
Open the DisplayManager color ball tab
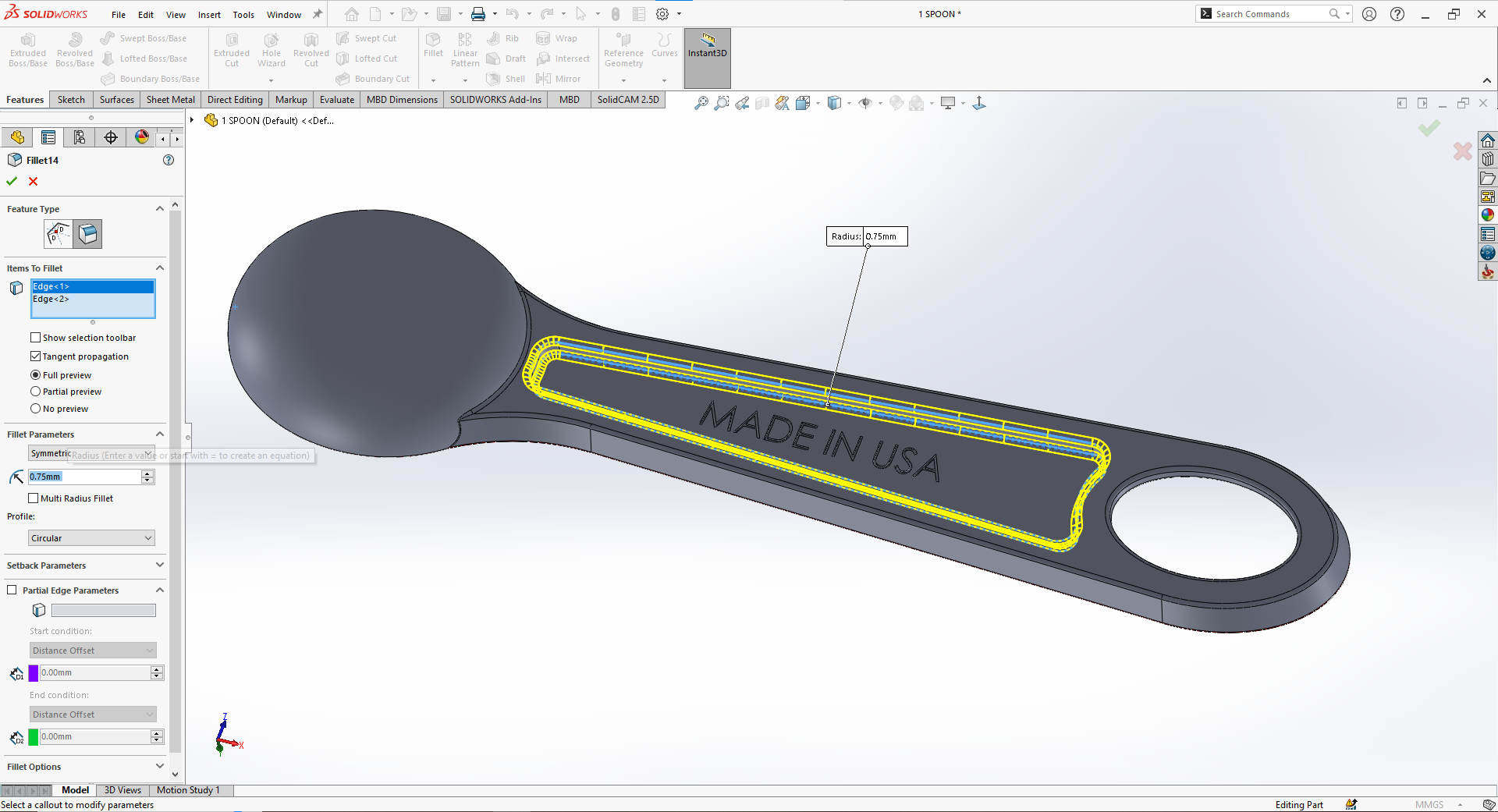[x=142, y=137]
